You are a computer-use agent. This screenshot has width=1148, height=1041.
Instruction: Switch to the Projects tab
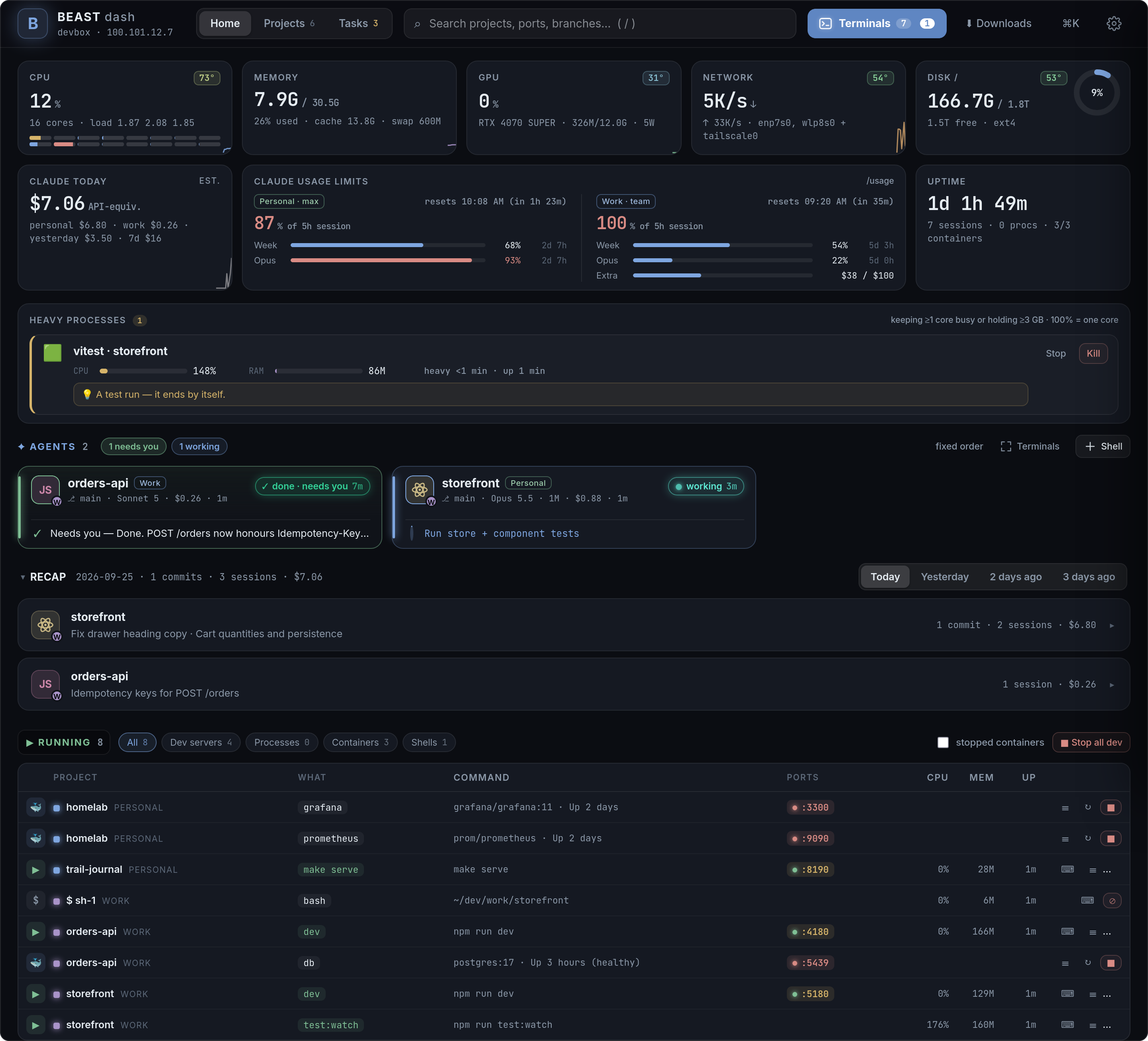click(289, 24)
